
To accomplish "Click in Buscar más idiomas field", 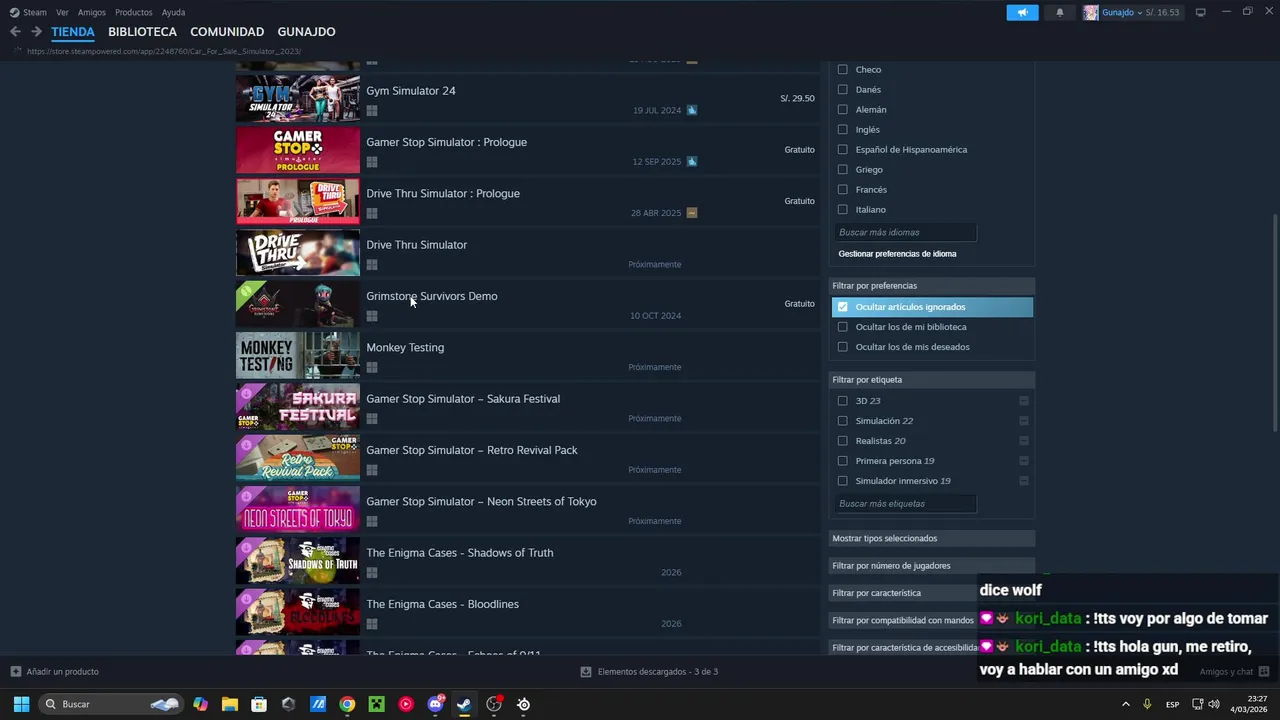I will pos(905,232).
